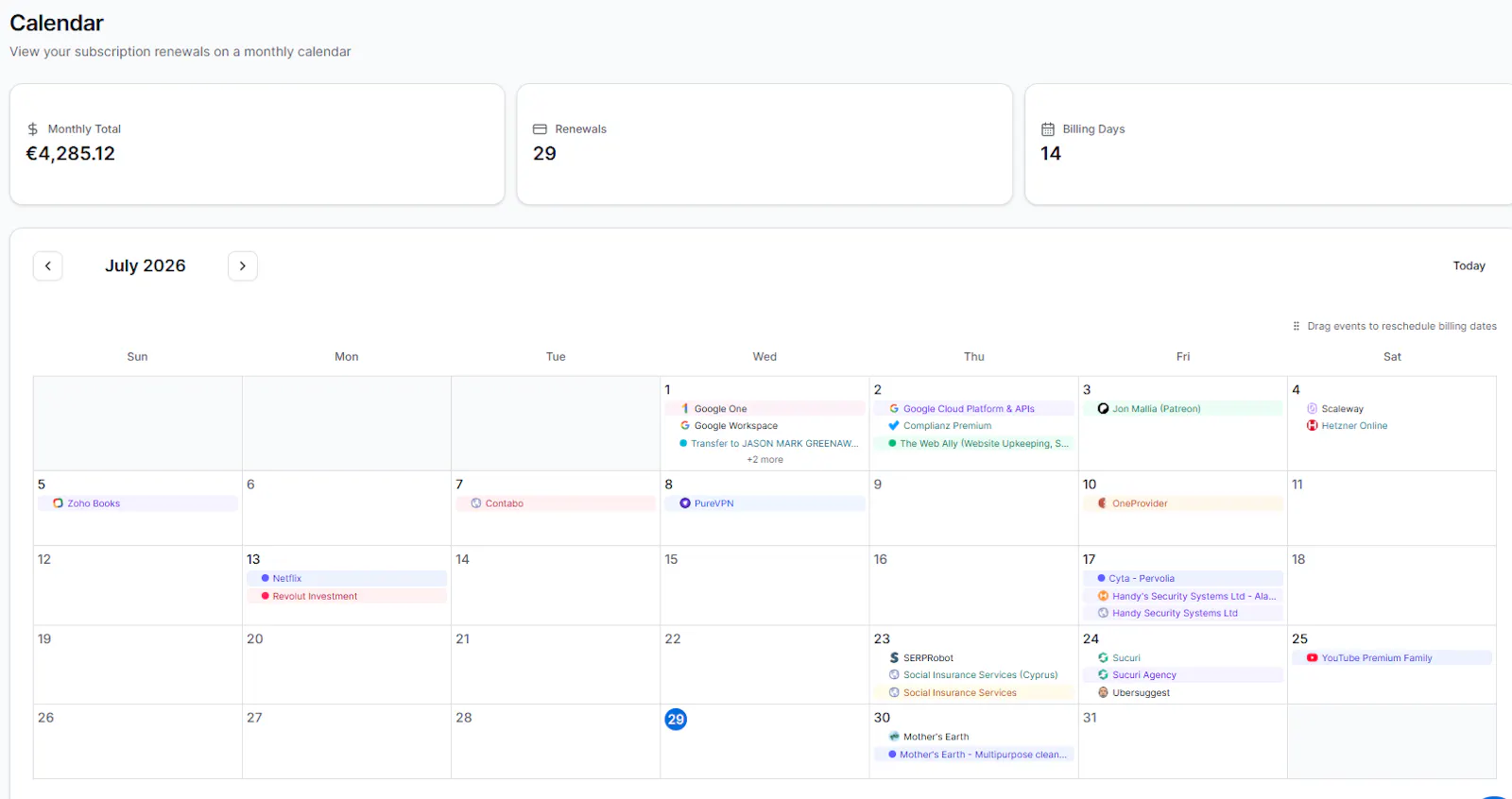
Task: Click the drag handle icon beside the reschedule hint
Action: pos(1297,327)
